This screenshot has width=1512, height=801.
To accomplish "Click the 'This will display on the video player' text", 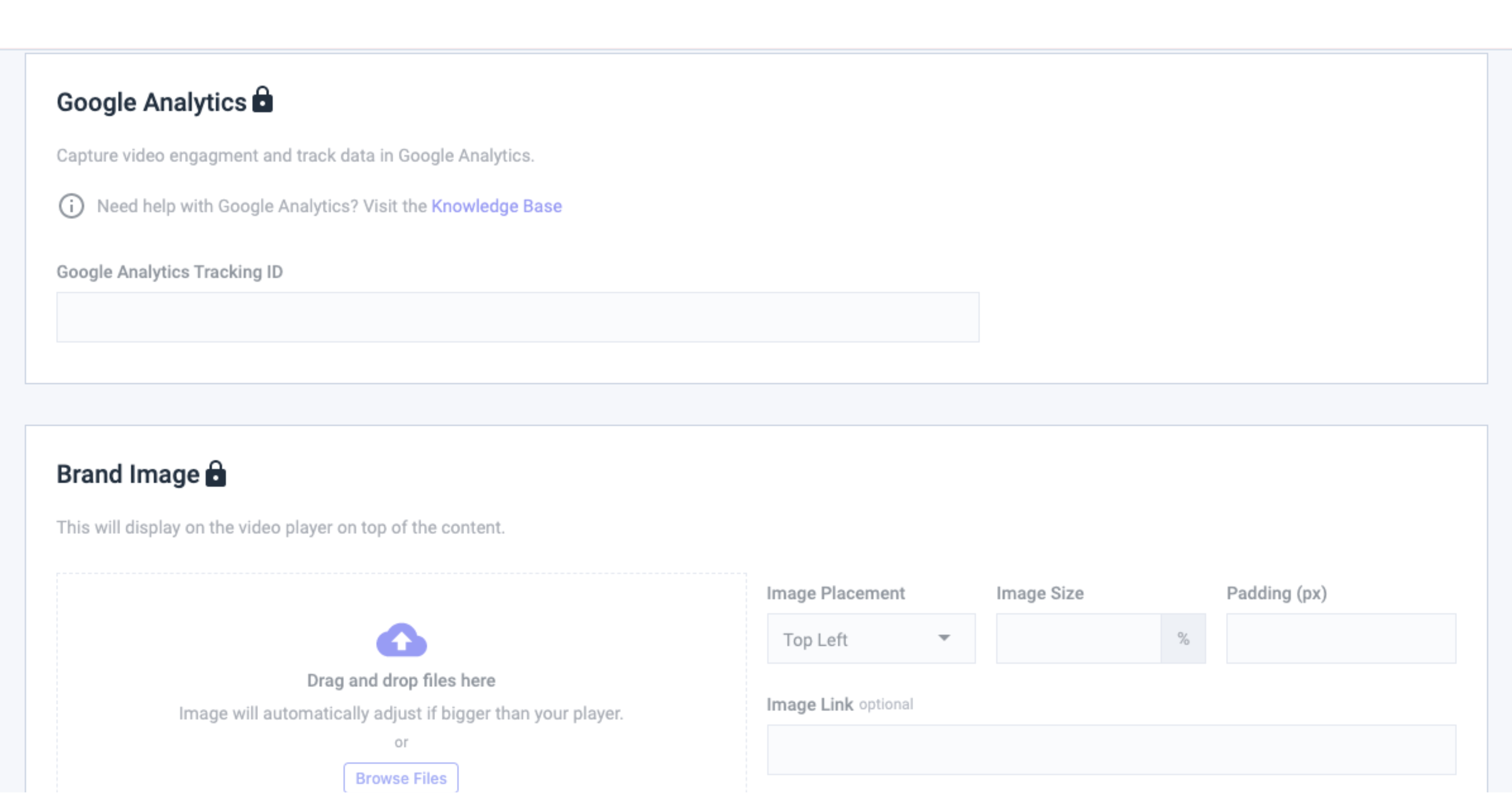I will pyautogui.click(x=280, y=527).
